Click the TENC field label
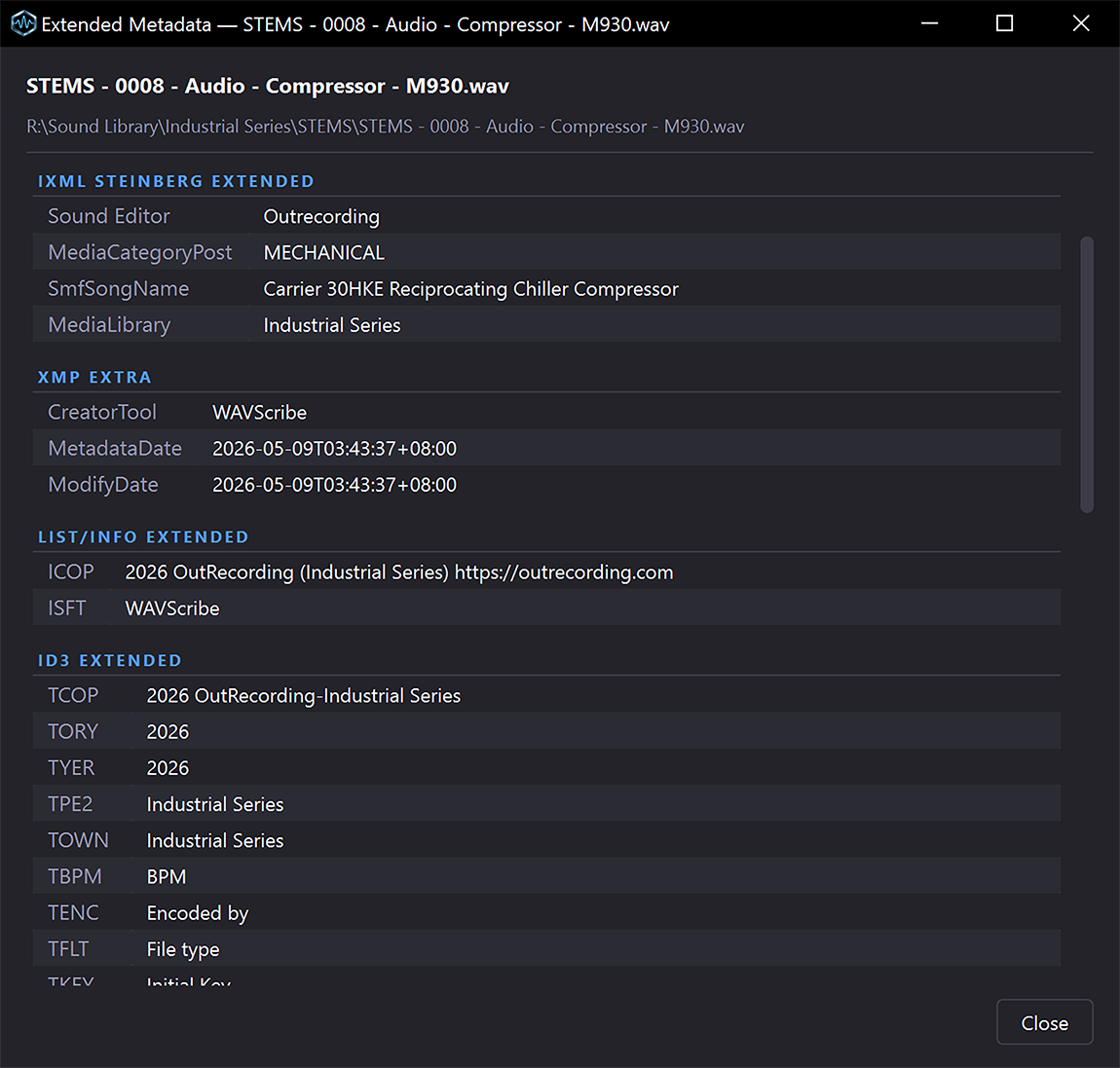Image resolution: width=1120 pixels, height=1068 pixels. pos(74,913)
